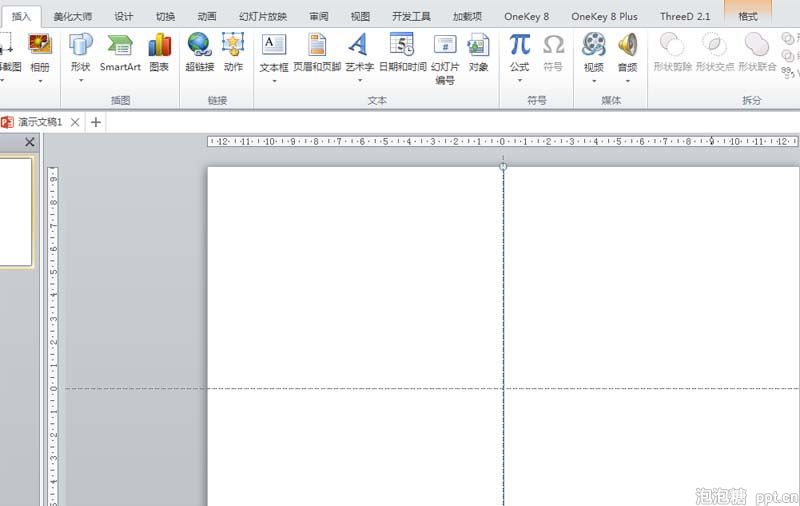
Task: Click the Symbol (符号) omega icon
Action: pyautogui.click(x=553, y=45)
